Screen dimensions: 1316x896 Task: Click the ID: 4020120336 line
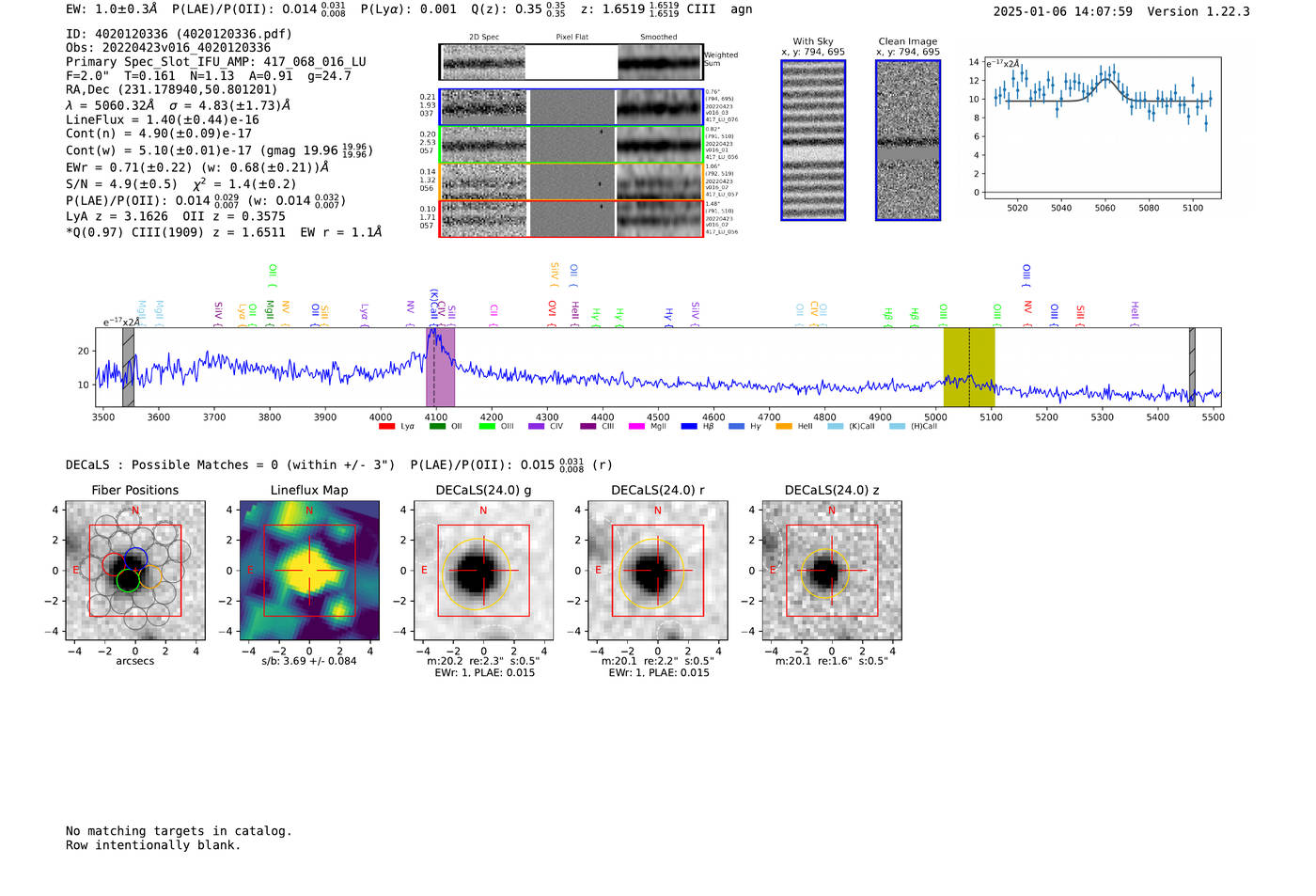click(179, 34)
